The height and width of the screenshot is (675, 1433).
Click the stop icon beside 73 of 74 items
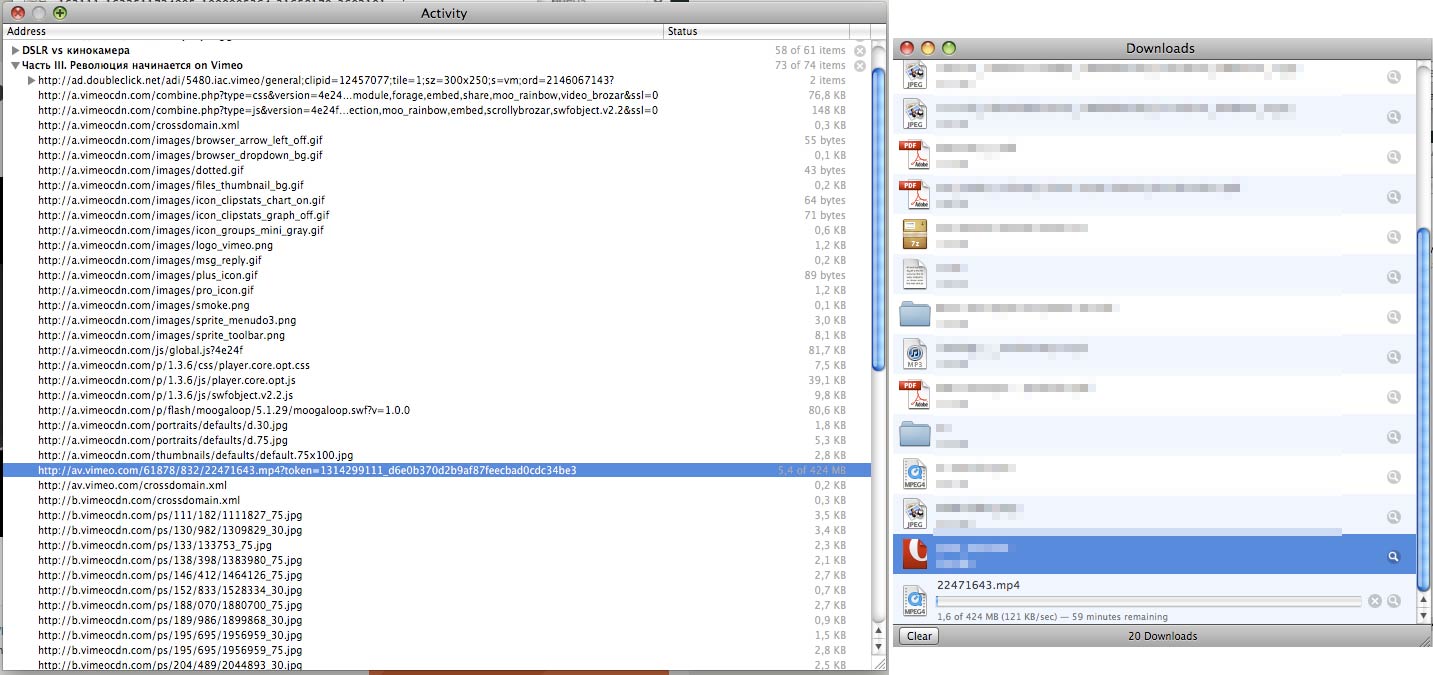(859, 65)
